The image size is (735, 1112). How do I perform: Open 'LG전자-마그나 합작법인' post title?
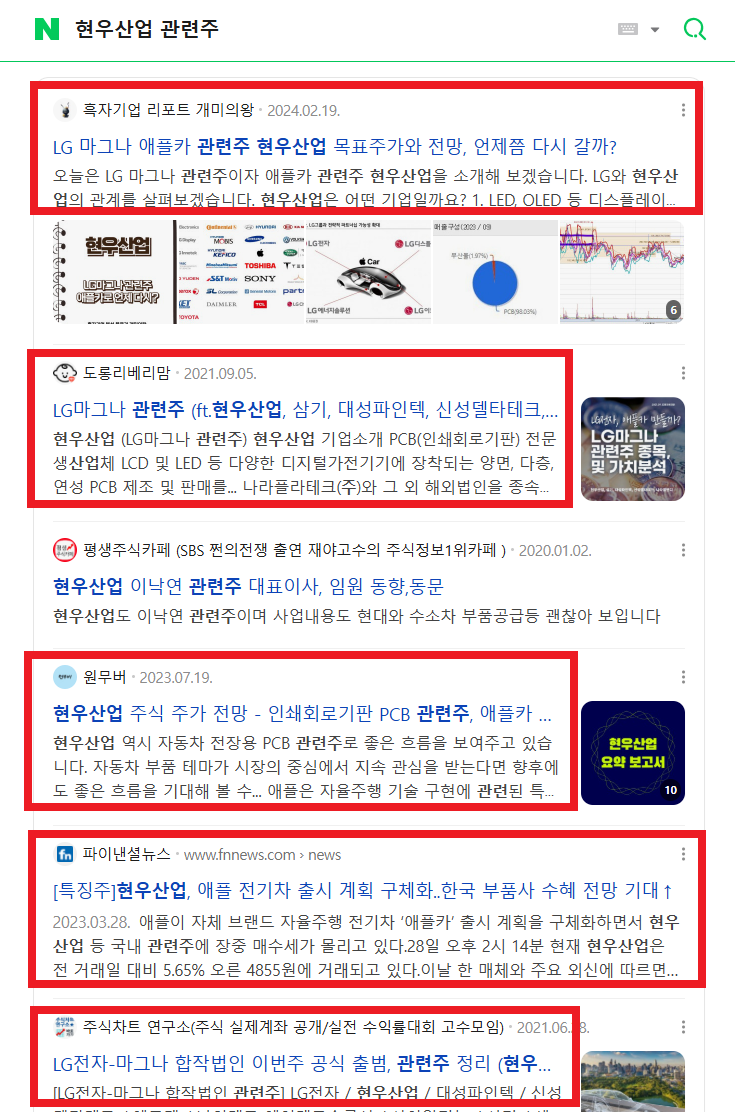tap(302, 1064)
